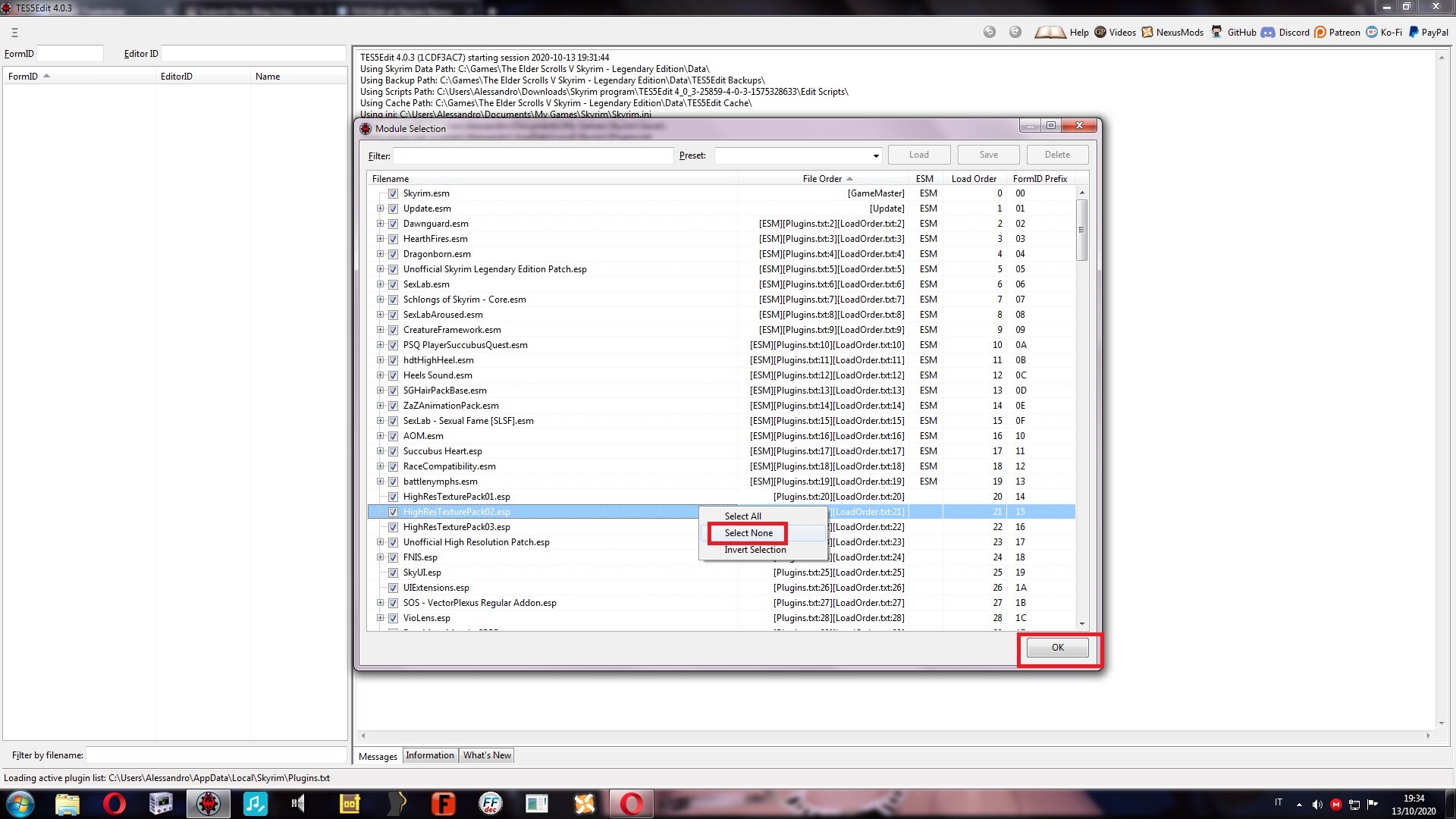Uncheck the Dawnguard.esm checkbox
This screenshot has height=819, width=1456.
coord(393,224)
